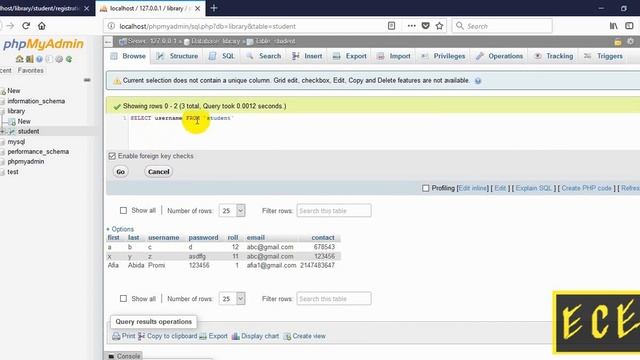Click the help icon after the warning message
Image resolution: width=640 pixels, height=360 pixels.
[478, 81]
